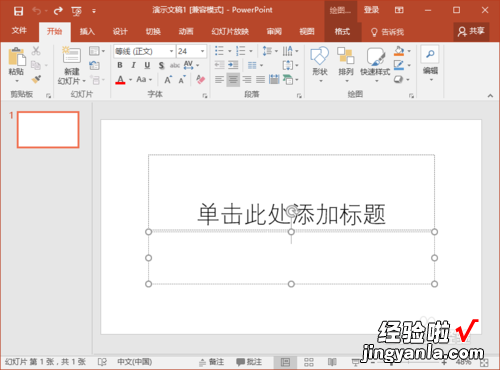The width and height of the screenshot is (500, 370).
Task: Switch to the 切换 tab
Action: coord(153,32)
